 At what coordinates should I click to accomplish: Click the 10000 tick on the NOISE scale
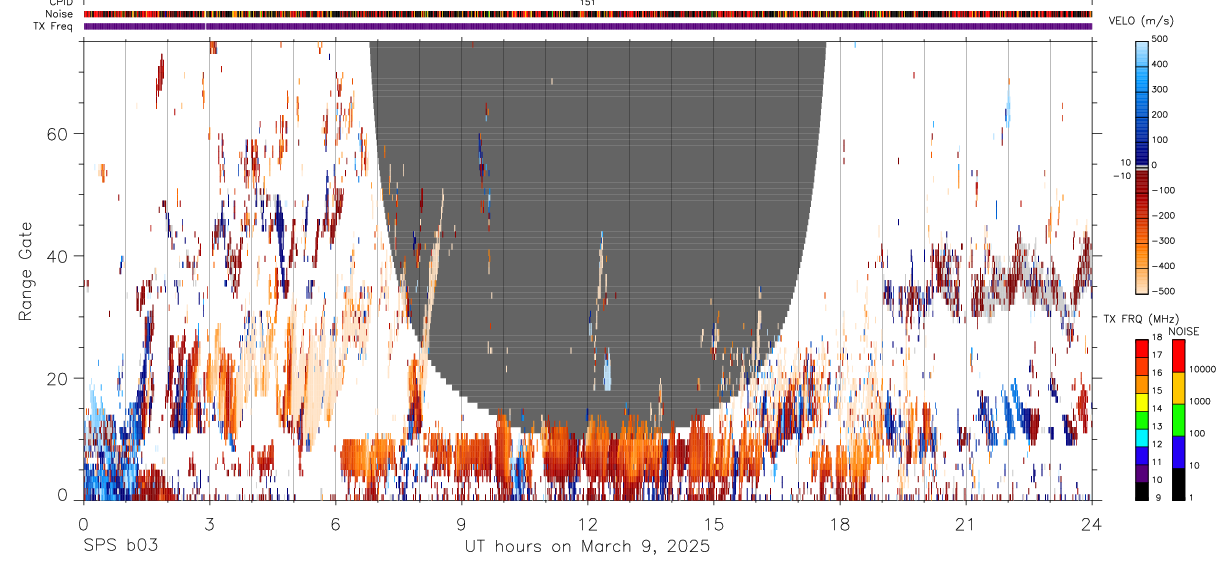(x=1202, y=370)
